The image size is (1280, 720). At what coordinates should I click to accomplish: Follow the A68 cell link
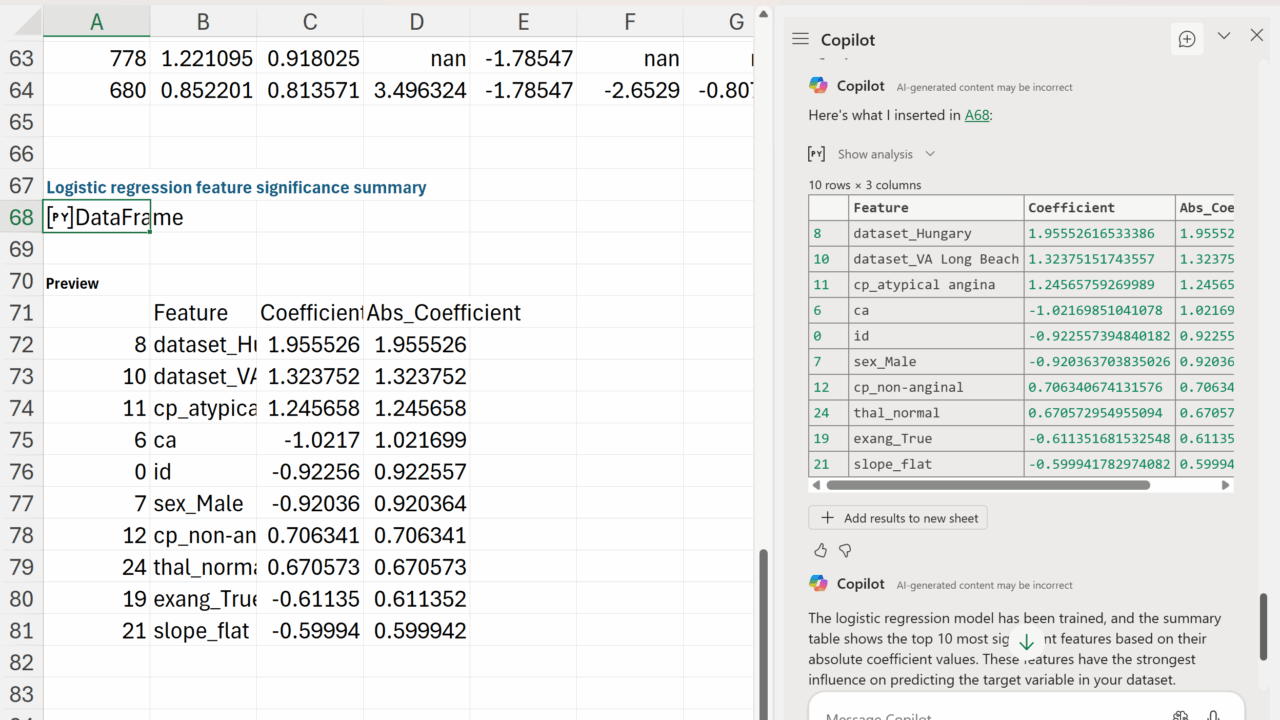(977, 115)
